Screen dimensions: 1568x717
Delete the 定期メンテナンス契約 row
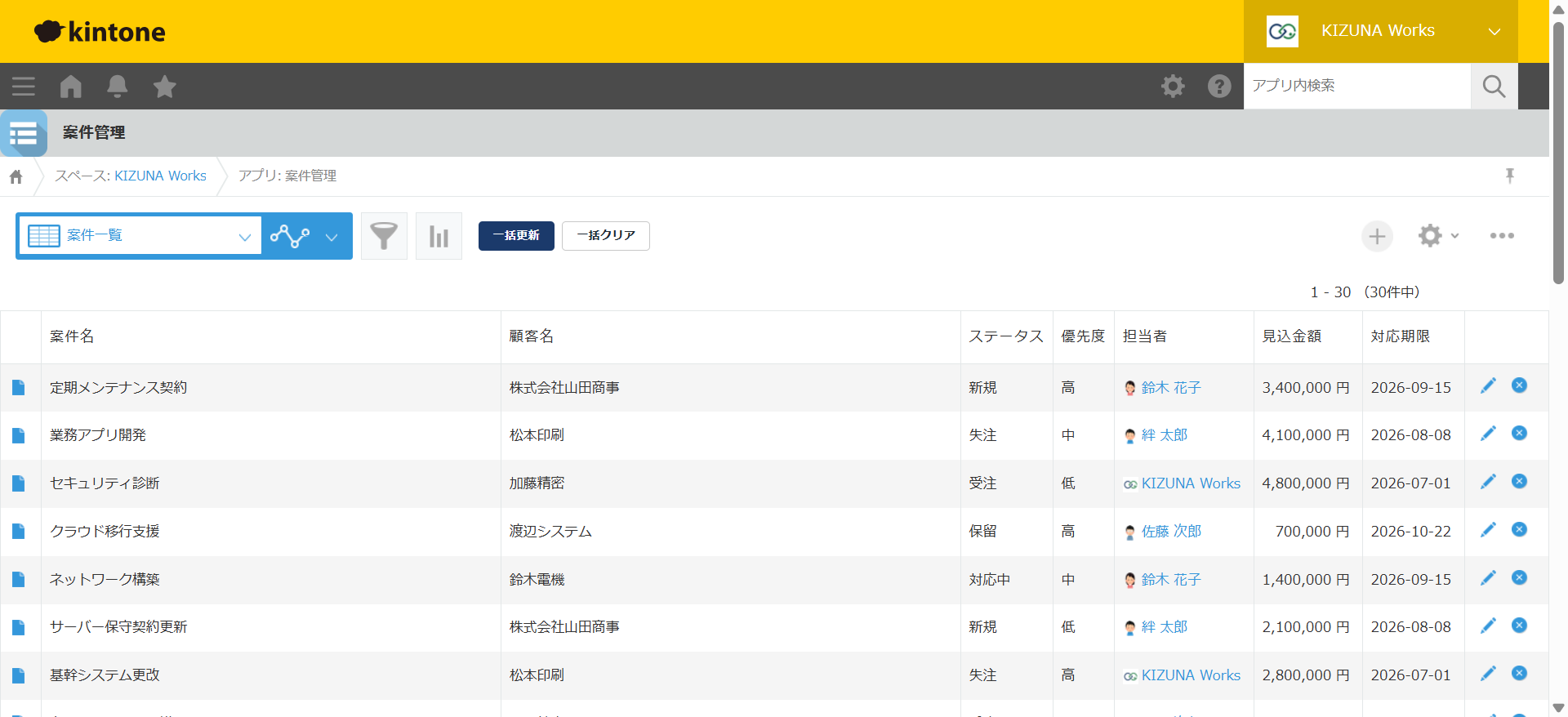click(1519, 385)
